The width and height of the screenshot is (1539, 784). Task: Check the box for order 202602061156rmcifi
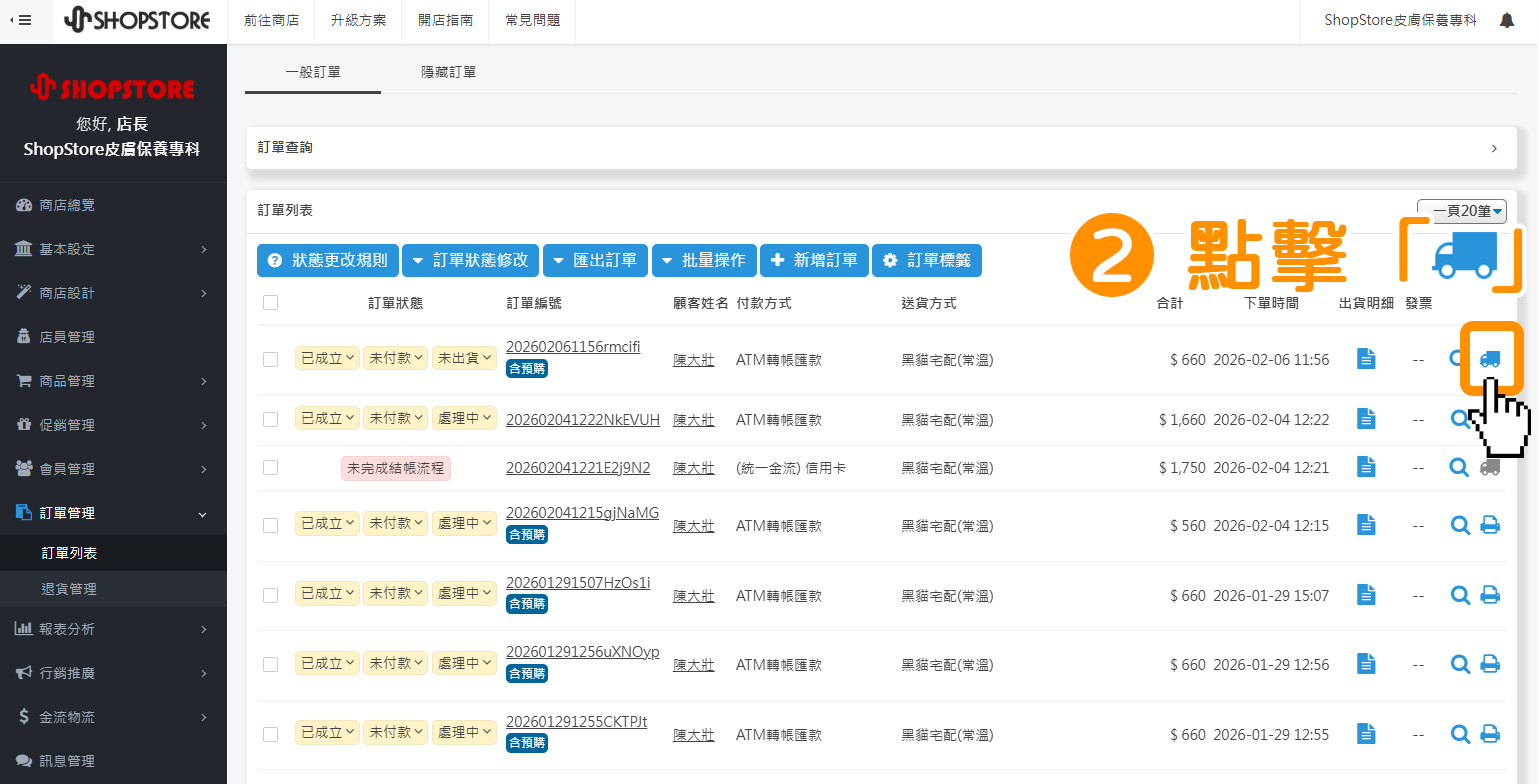coord(270,359)
